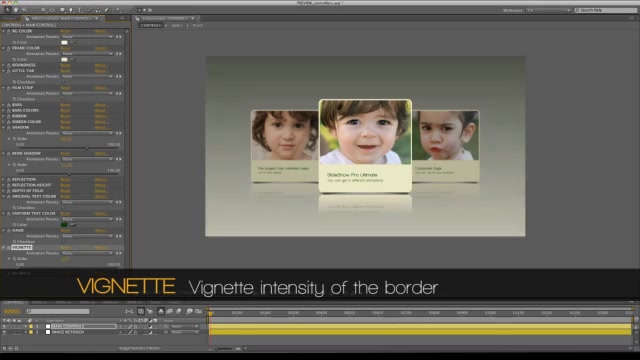
Task: Hide the MAIN CONTROLS layer eye
Action: 4,327
